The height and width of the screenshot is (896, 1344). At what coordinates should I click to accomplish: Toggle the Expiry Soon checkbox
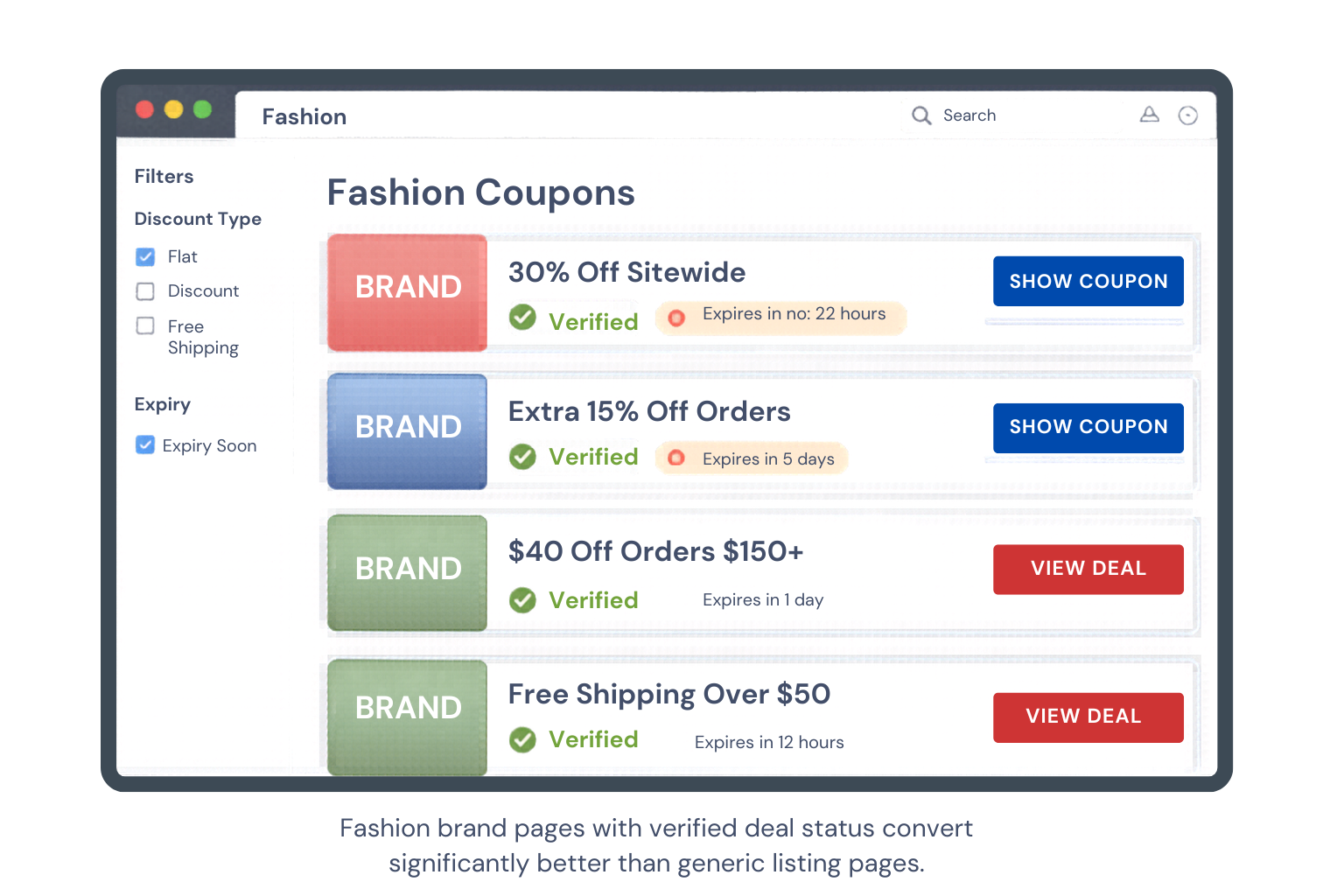(x=145, y=445)
